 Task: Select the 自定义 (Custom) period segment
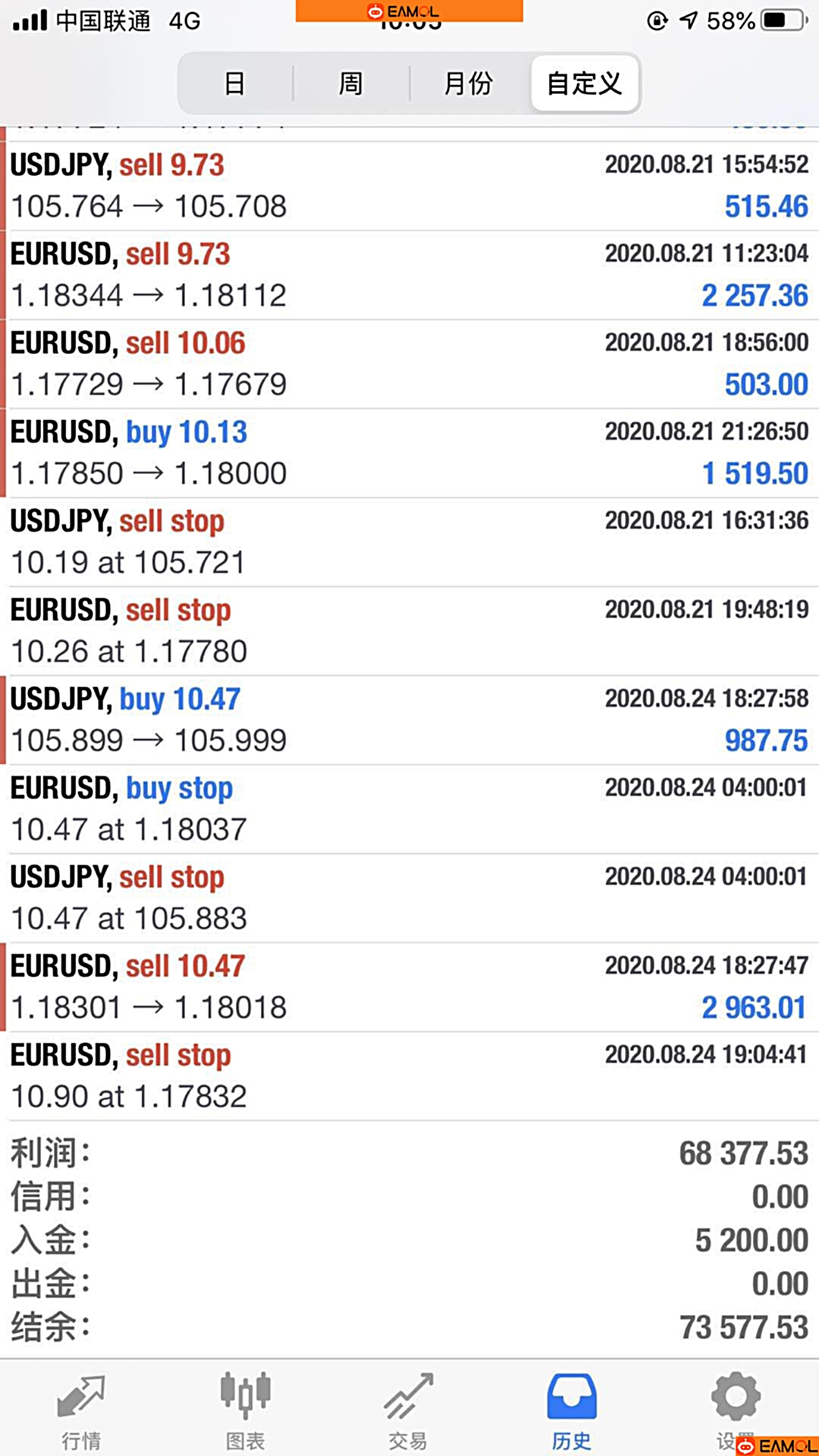(584, 83)
